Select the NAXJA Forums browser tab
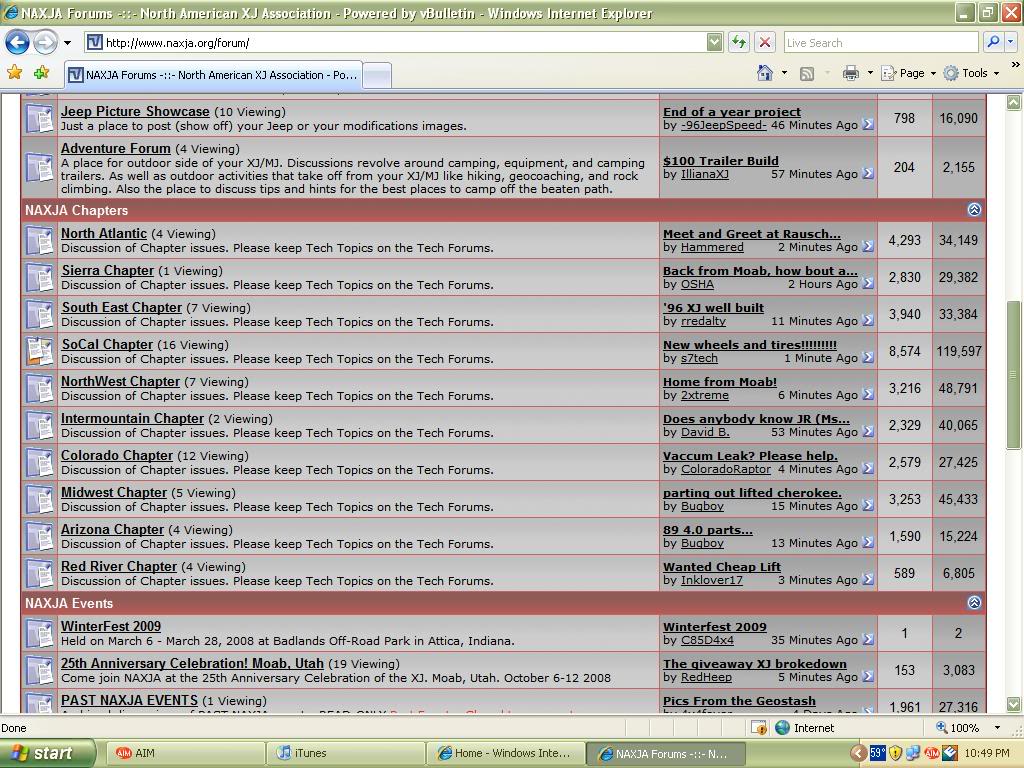The width and height of the screenshot is (1024, 768). pyautogui.click(x=213, y=75)
